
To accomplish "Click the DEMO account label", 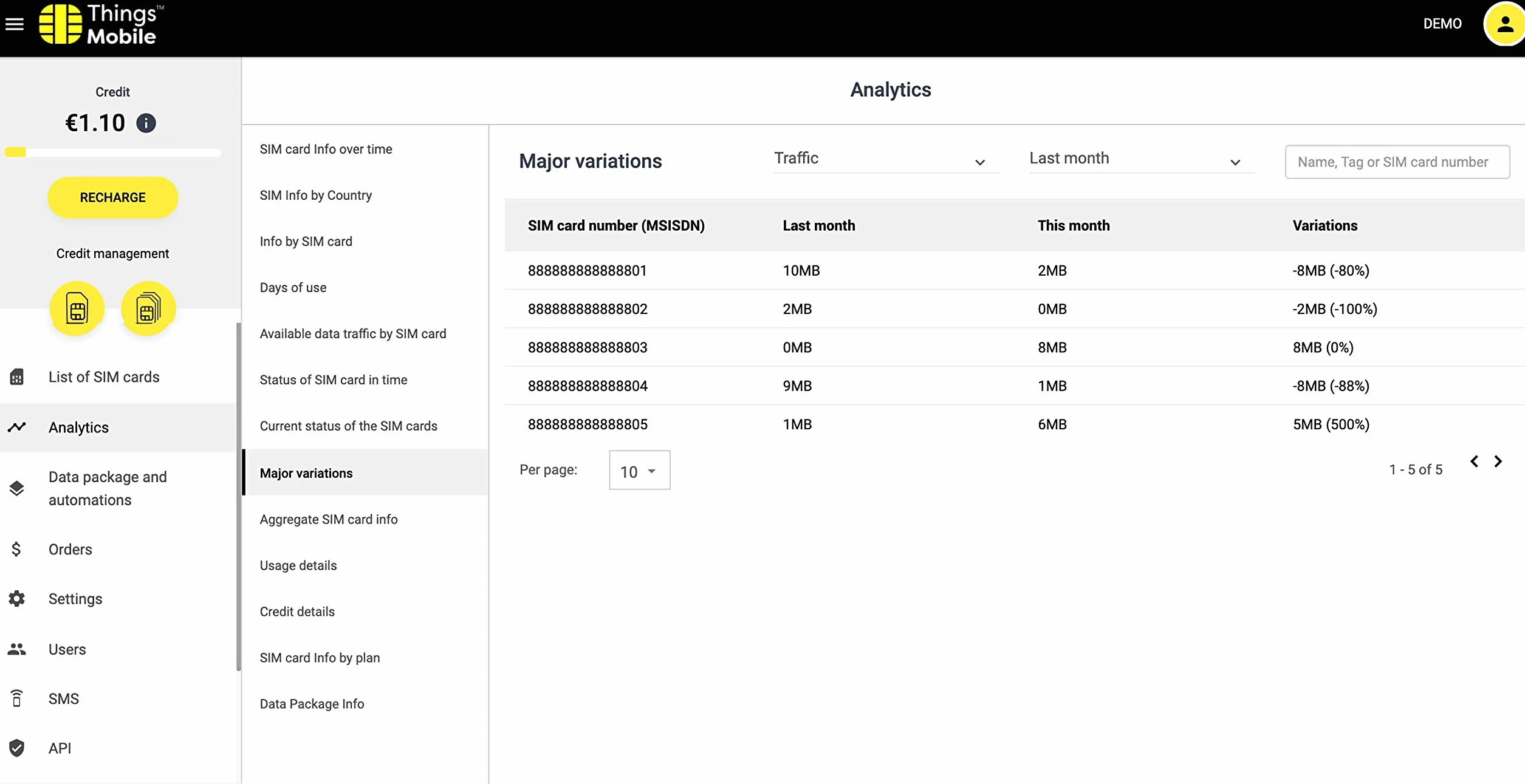I will (1442, 24).
